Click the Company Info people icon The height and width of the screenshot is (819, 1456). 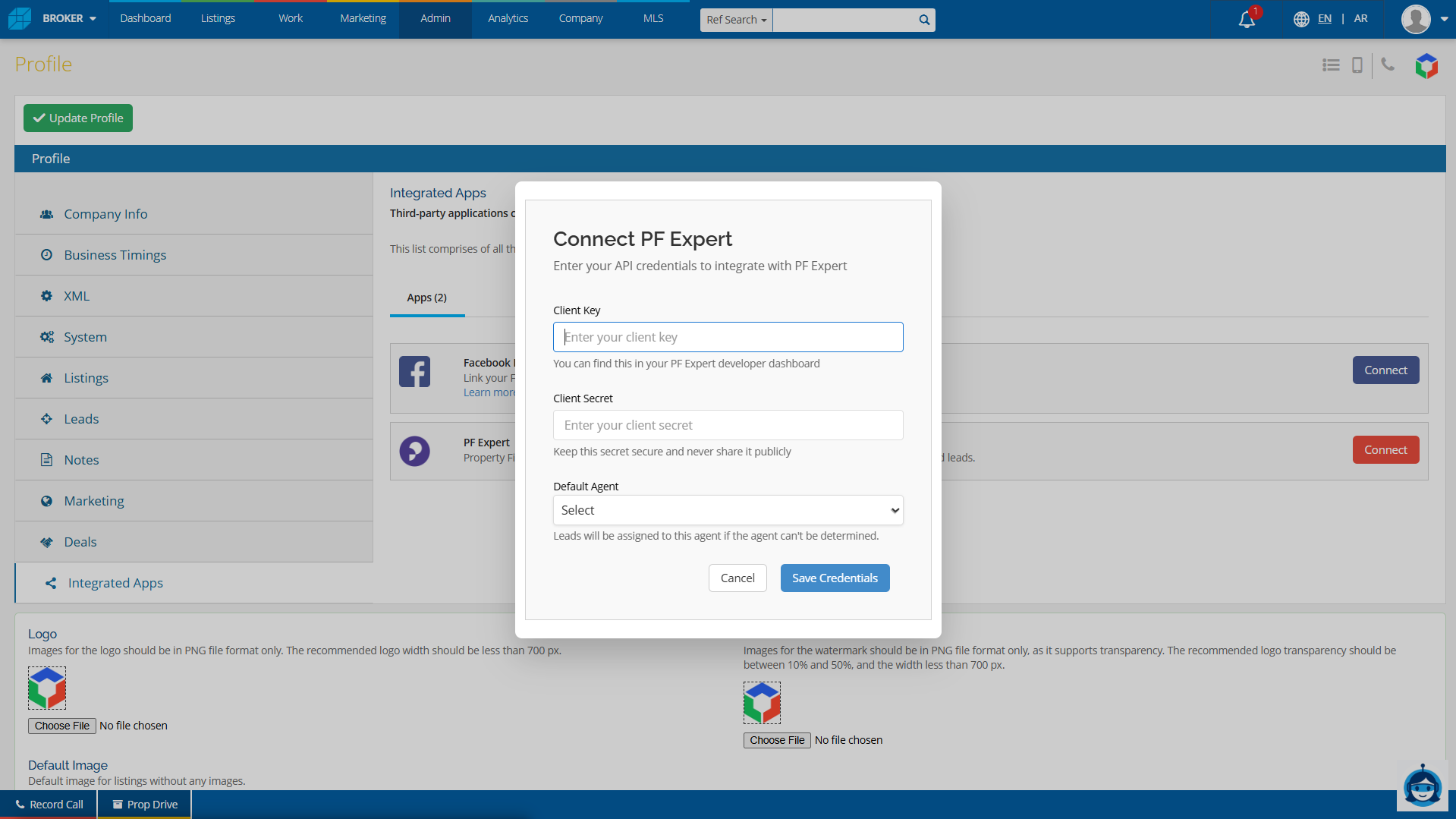point(46,214)
